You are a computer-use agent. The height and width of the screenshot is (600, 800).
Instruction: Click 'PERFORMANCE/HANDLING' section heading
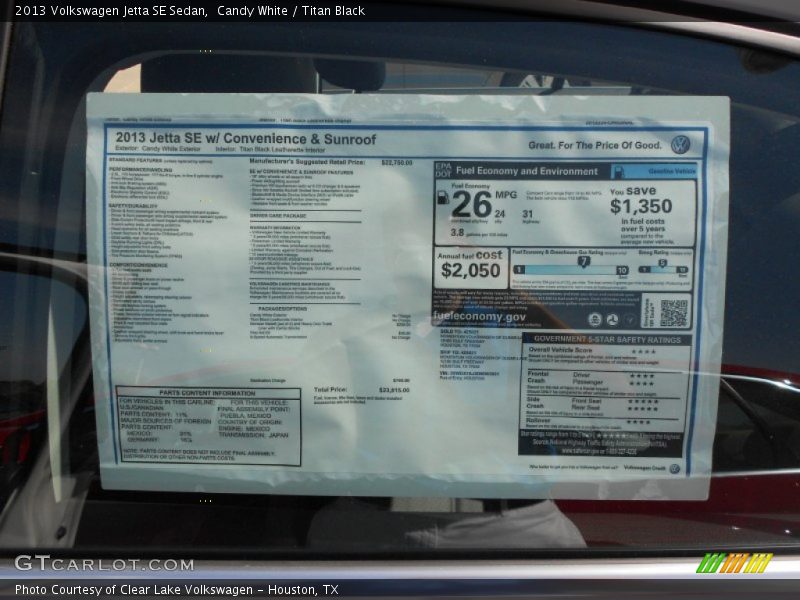140,170
